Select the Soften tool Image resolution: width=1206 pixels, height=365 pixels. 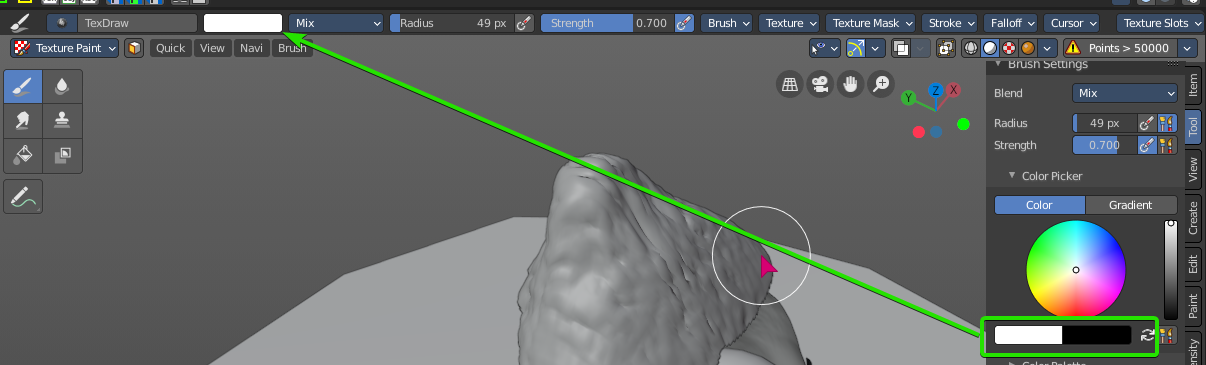tap(62, 87)
